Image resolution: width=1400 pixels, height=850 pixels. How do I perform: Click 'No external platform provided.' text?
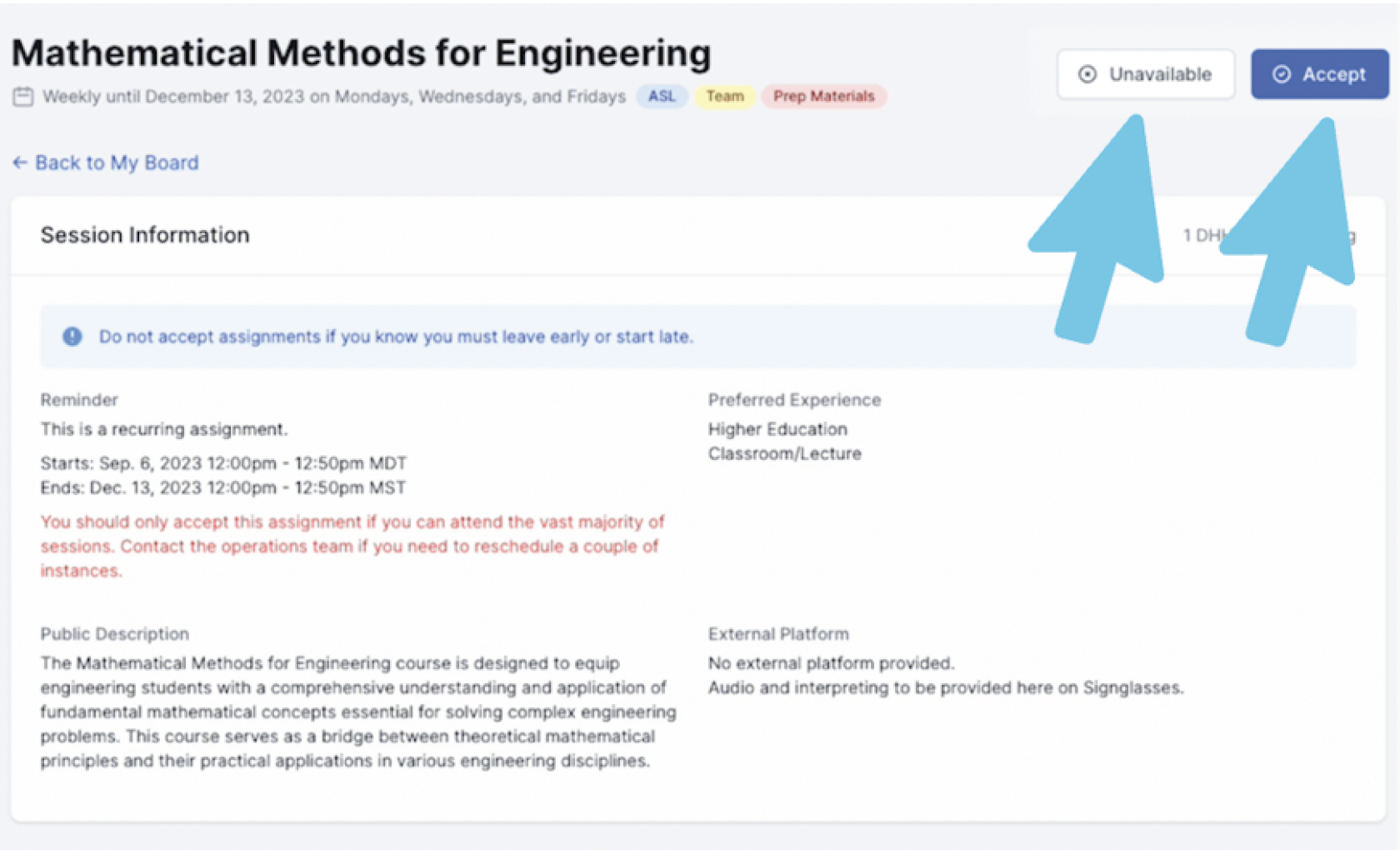(x=832, y=663)
